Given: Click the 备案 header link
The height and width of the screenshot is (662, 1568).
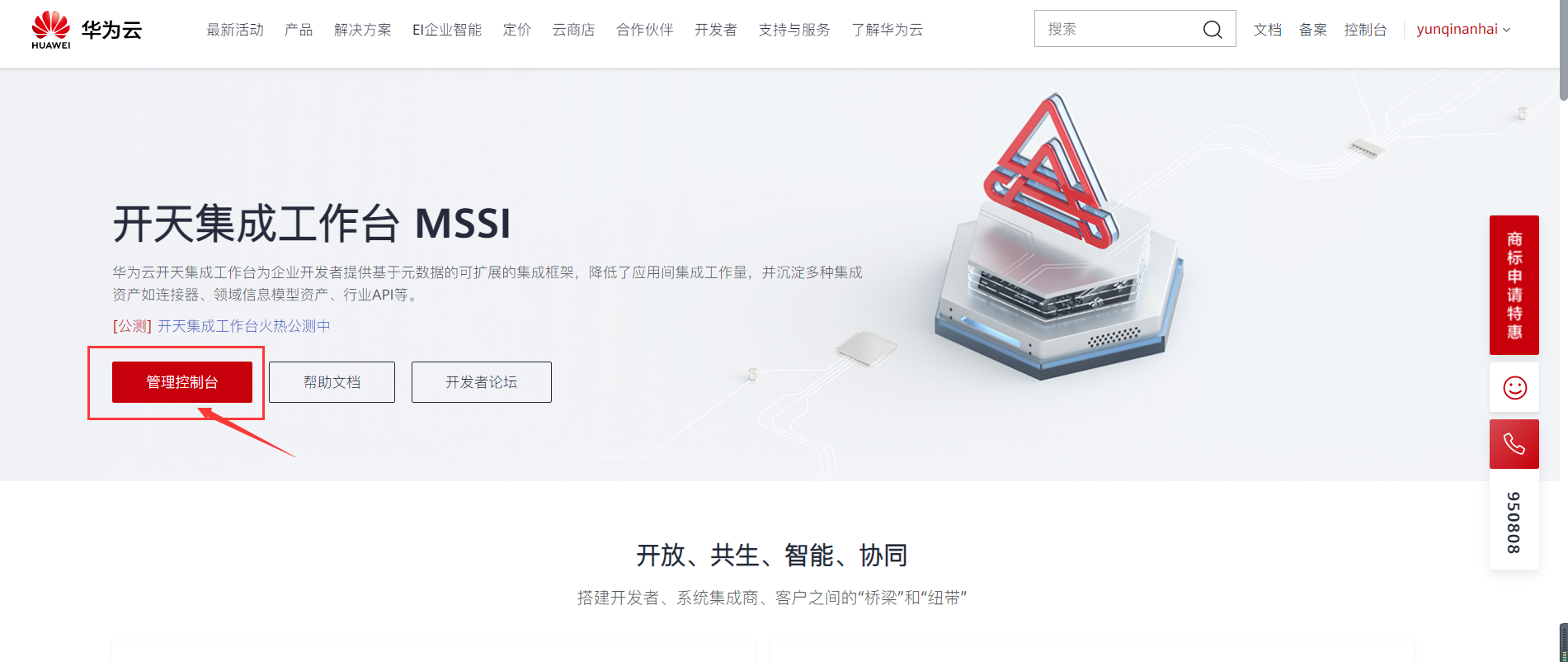Looking at the screenshot, I should pos(1313,30).
